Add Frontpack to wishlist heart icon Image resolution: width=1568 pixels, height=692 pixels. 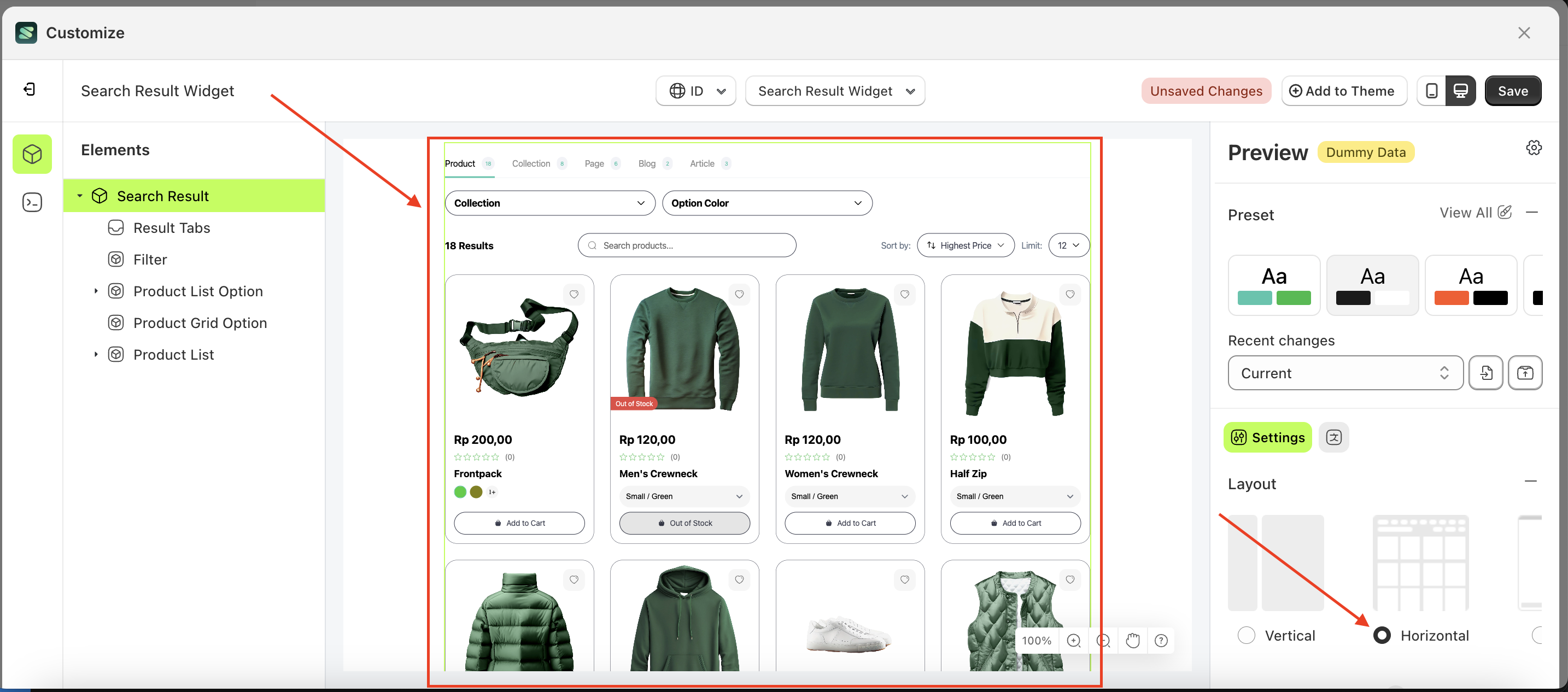[x=574, y=295]
